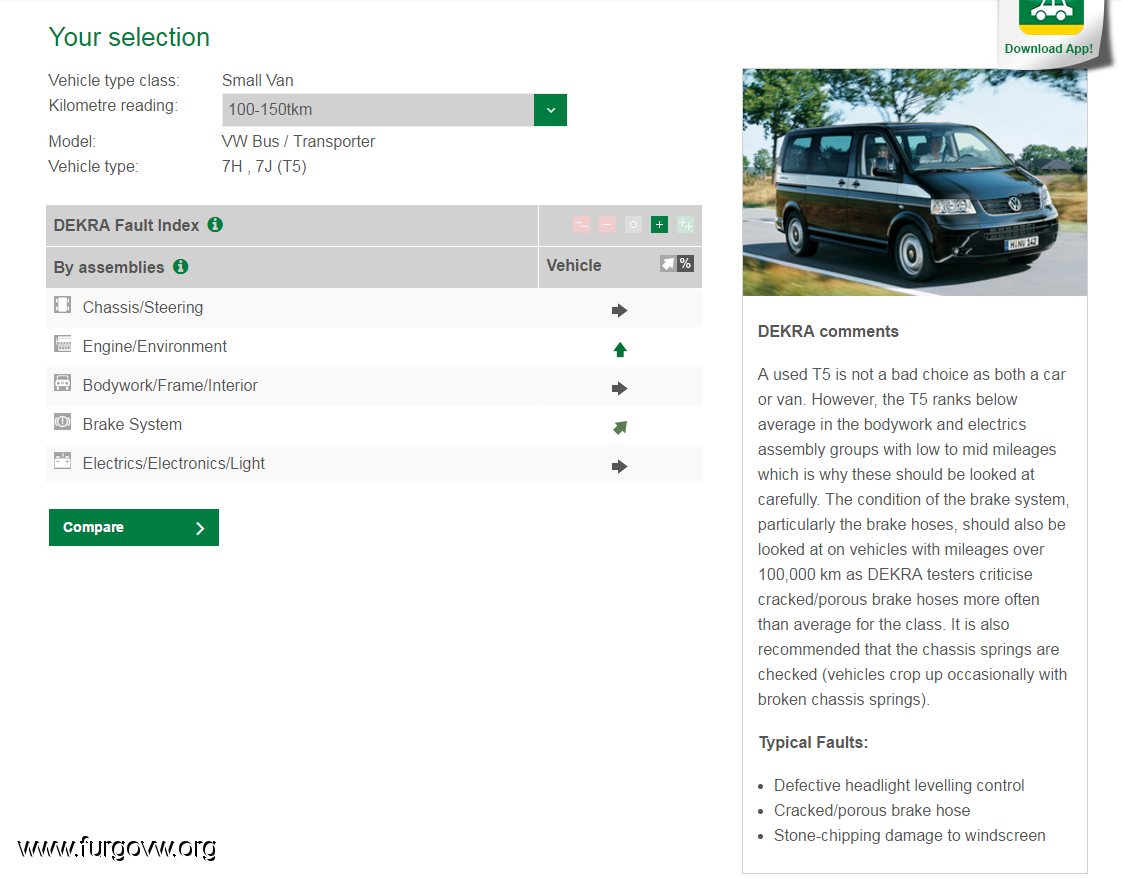1122x878 pixels.
Task: Click the "Bodywork/Frame/Interior" row label
Action: click(x=170, y=386)
